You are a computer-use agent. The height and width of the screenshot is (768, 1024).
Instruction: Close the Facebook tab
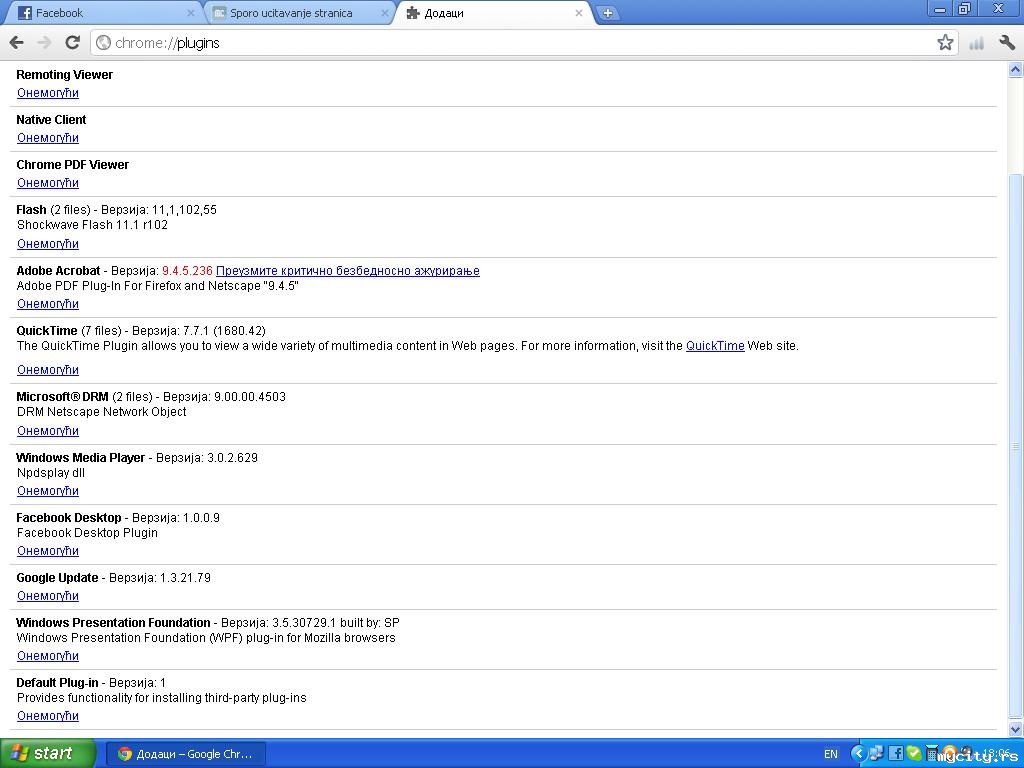click(x=191, y=13)
